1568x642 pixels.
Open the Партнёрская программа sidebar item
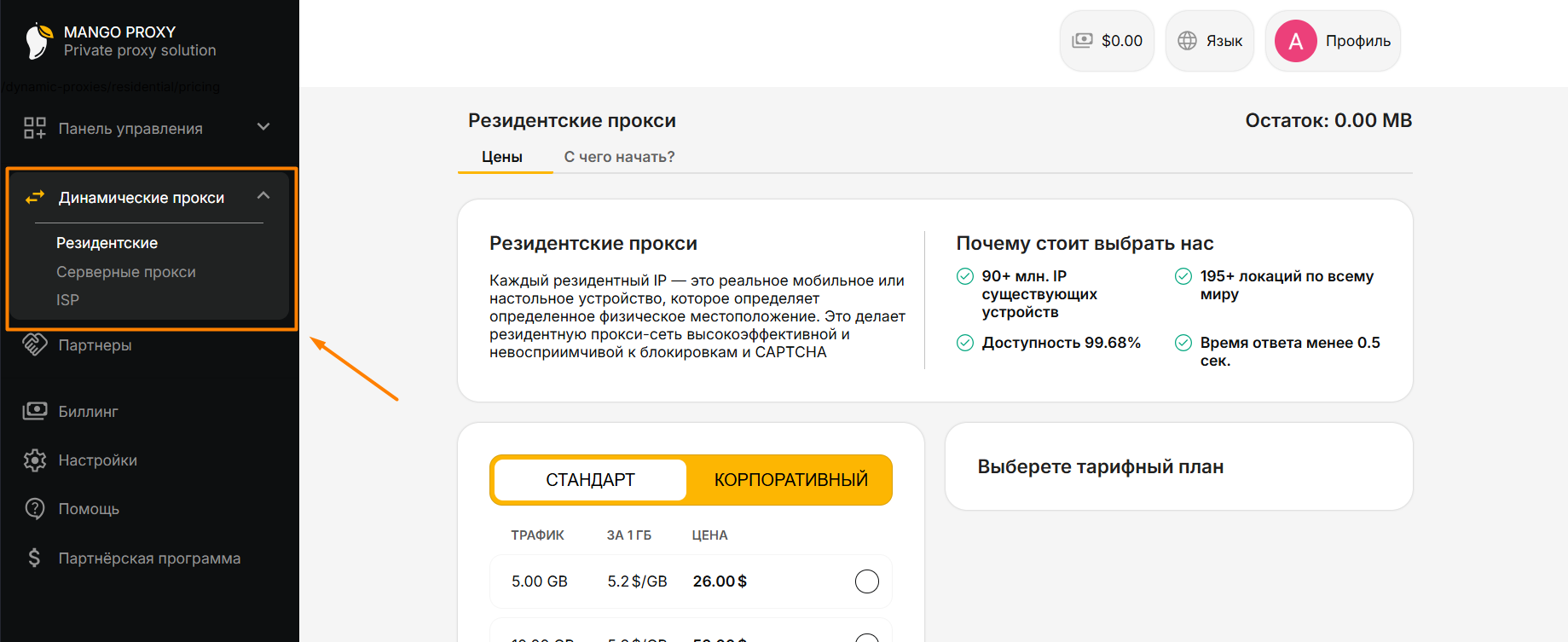[149, 558]
